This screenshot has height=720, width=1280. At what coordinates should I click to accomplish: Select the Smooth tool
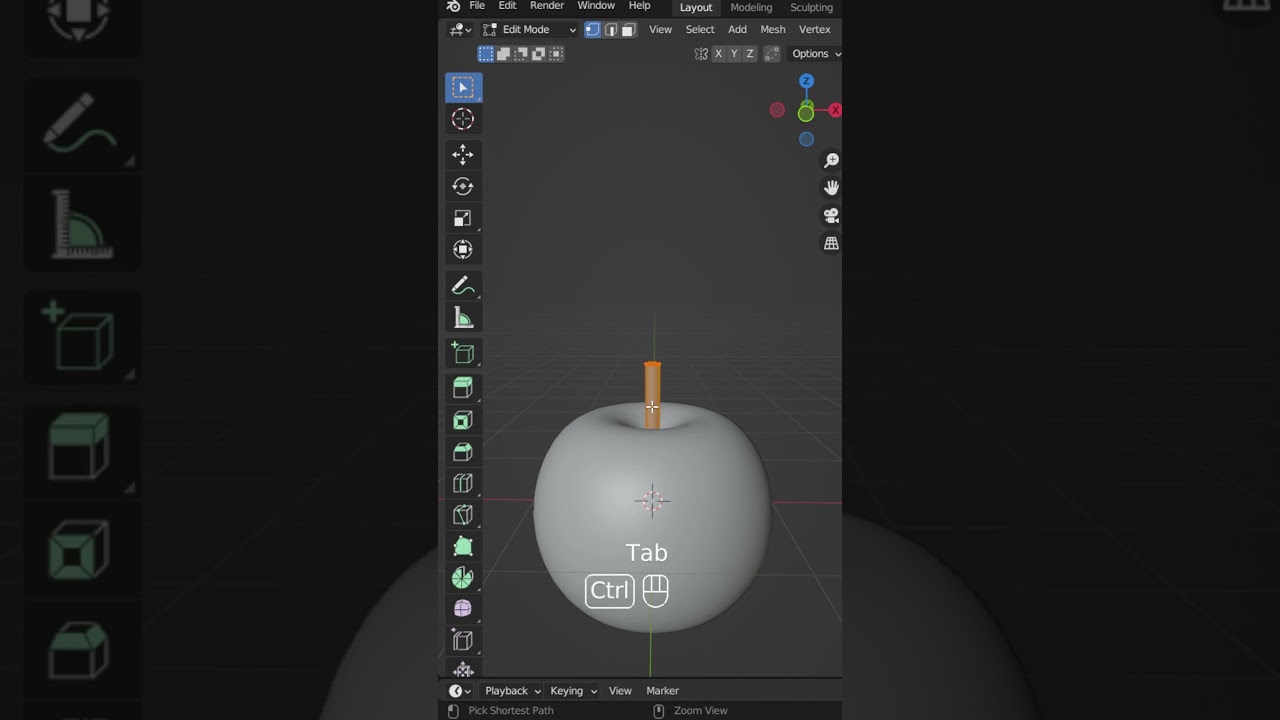click(x=463, y=608)
